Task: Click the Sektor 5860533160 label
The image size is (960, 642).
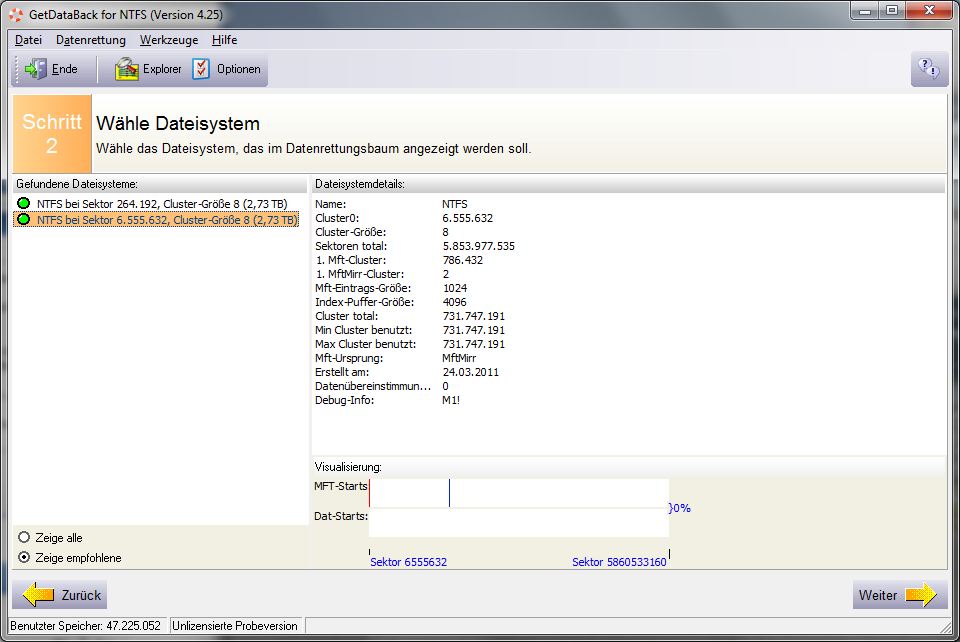Action: (619, 562)
